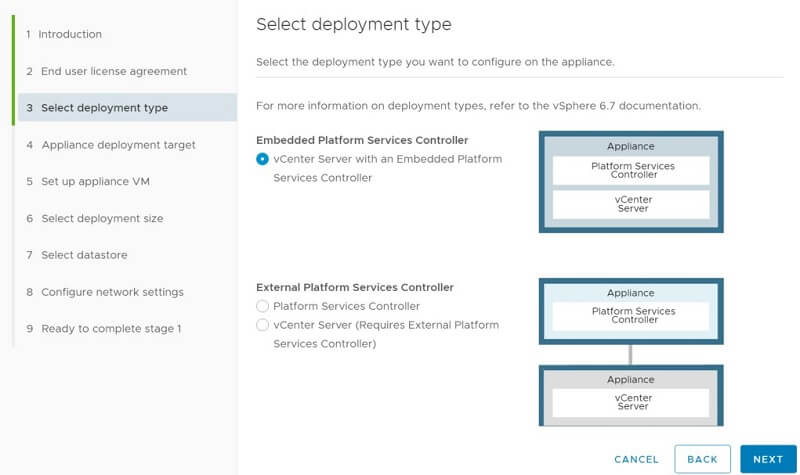Click the NEXT button
This screenshot has height=475, width=800.
tap(767, 459)
